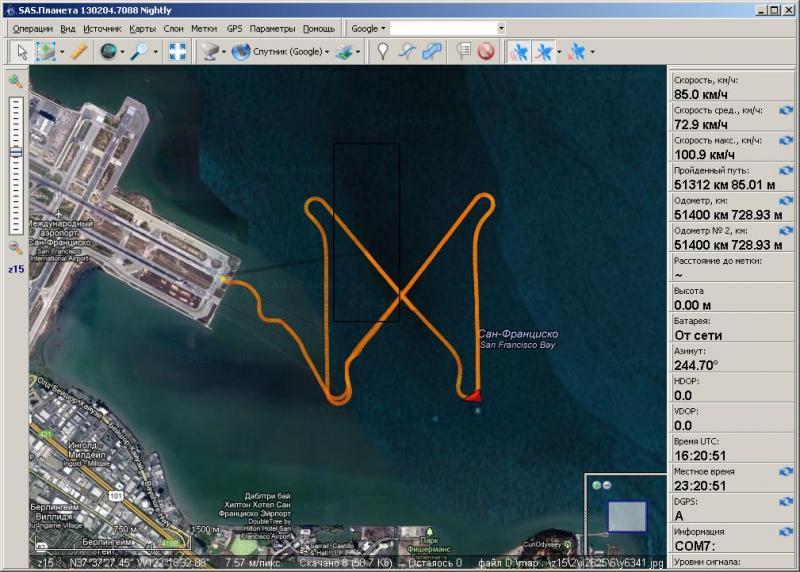Click the add placemark pin icon
The image size is (800, 572).
(381, 51)
